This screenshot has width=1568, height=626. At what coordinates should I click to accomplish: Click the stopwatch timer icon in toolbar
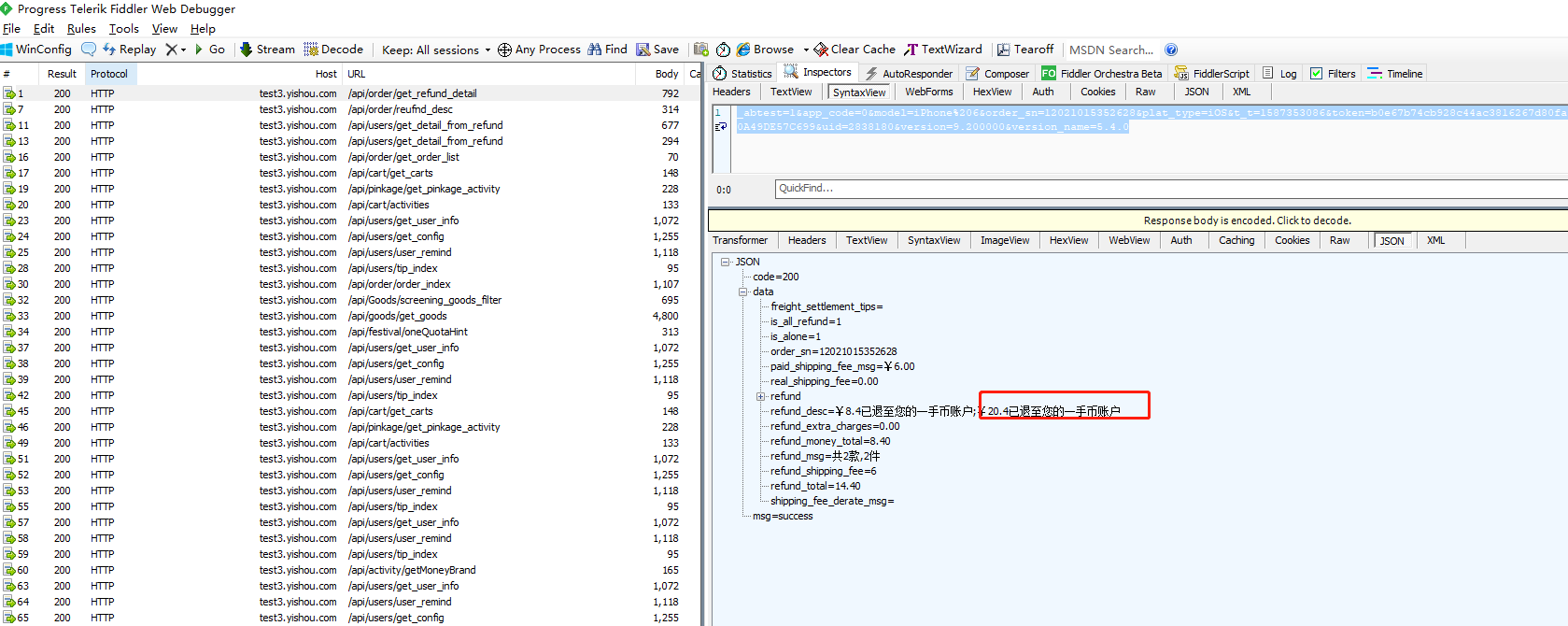click(723, 50)
